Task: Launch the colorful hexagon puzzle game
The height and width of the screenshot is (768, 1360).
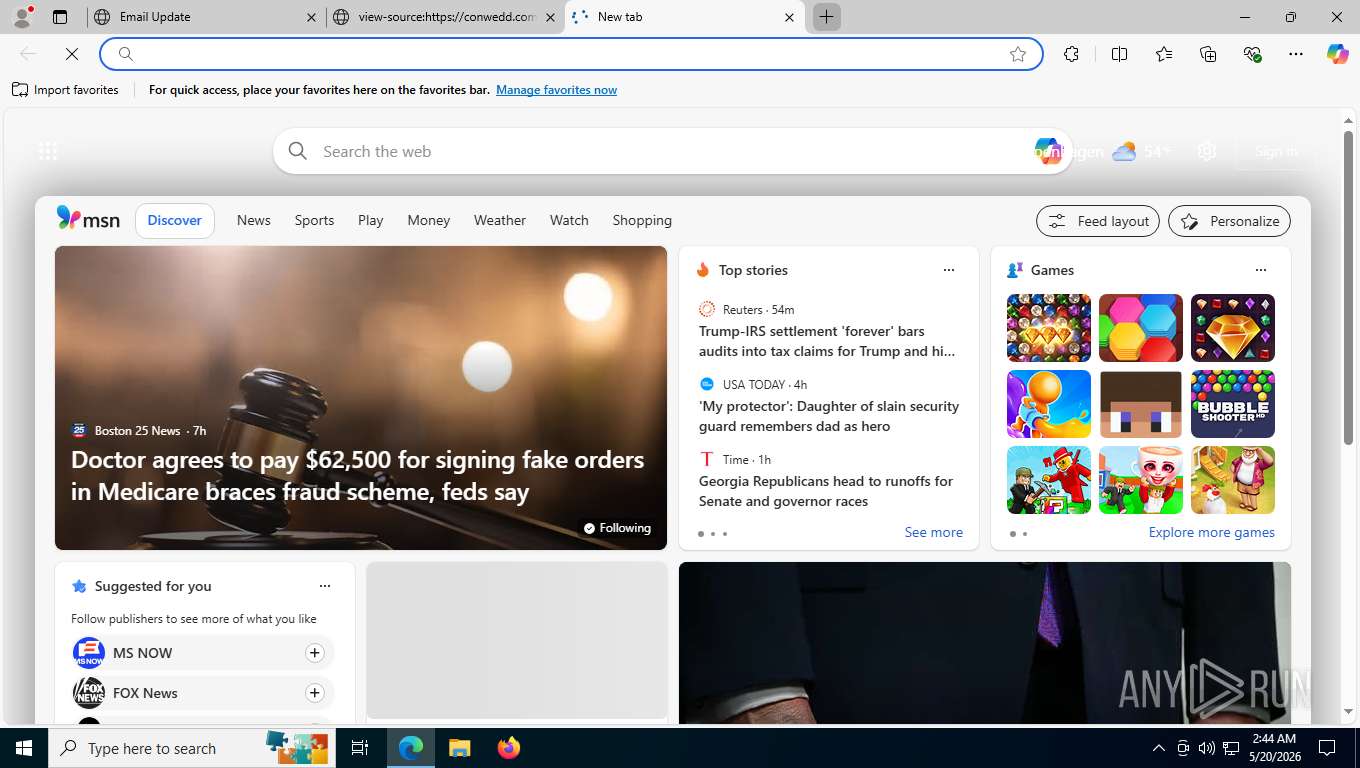Action: (1140, 328)
